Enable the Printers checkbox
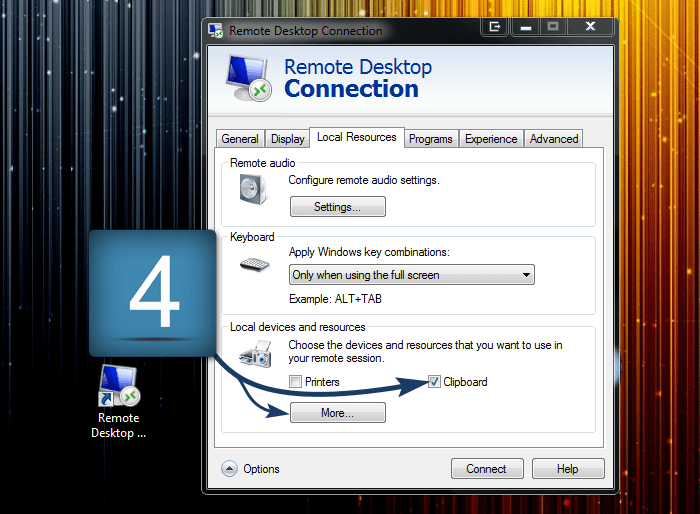Viewport: 700px width, 514px height. [295, 382]
